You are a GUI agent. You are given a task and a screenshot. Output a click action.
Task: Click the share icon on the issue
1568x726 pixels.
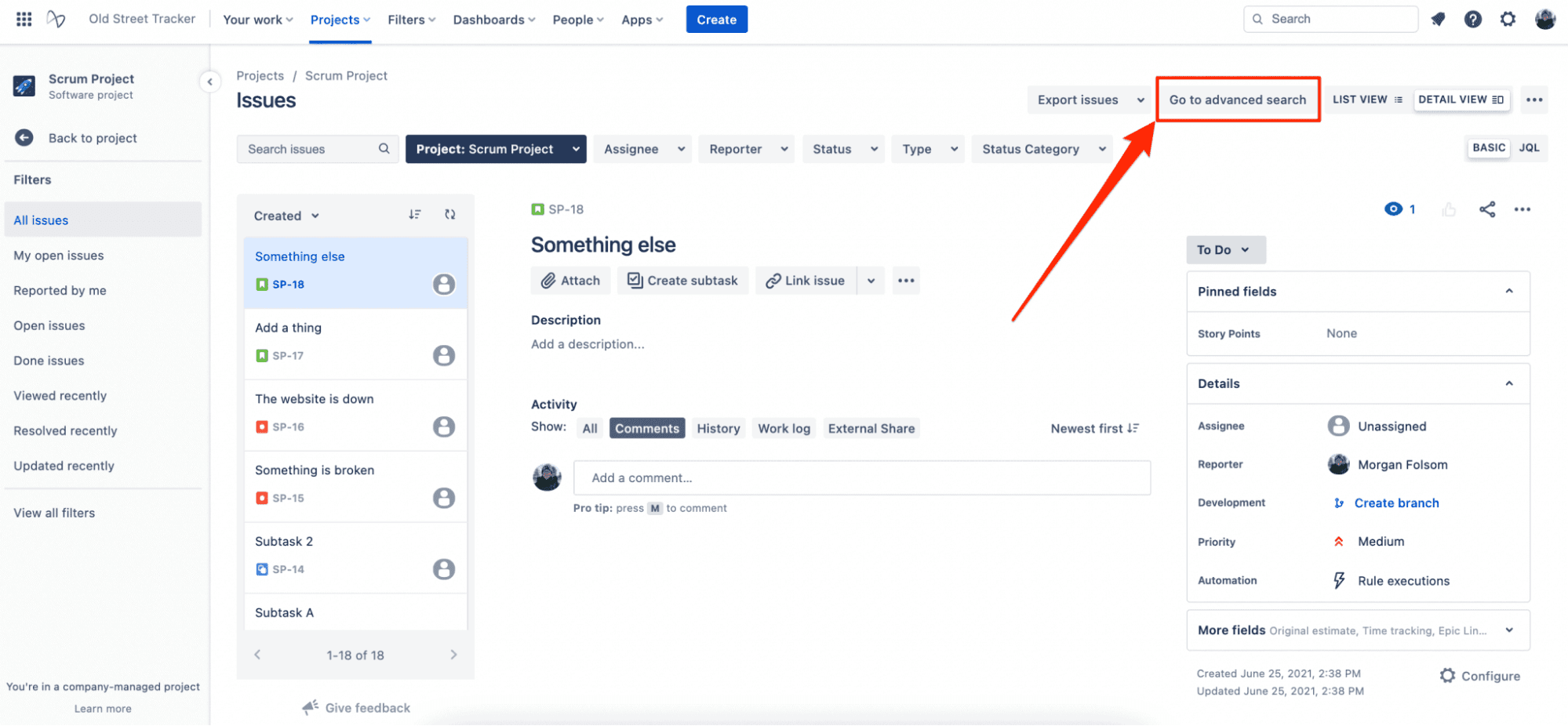point(1486,209)
